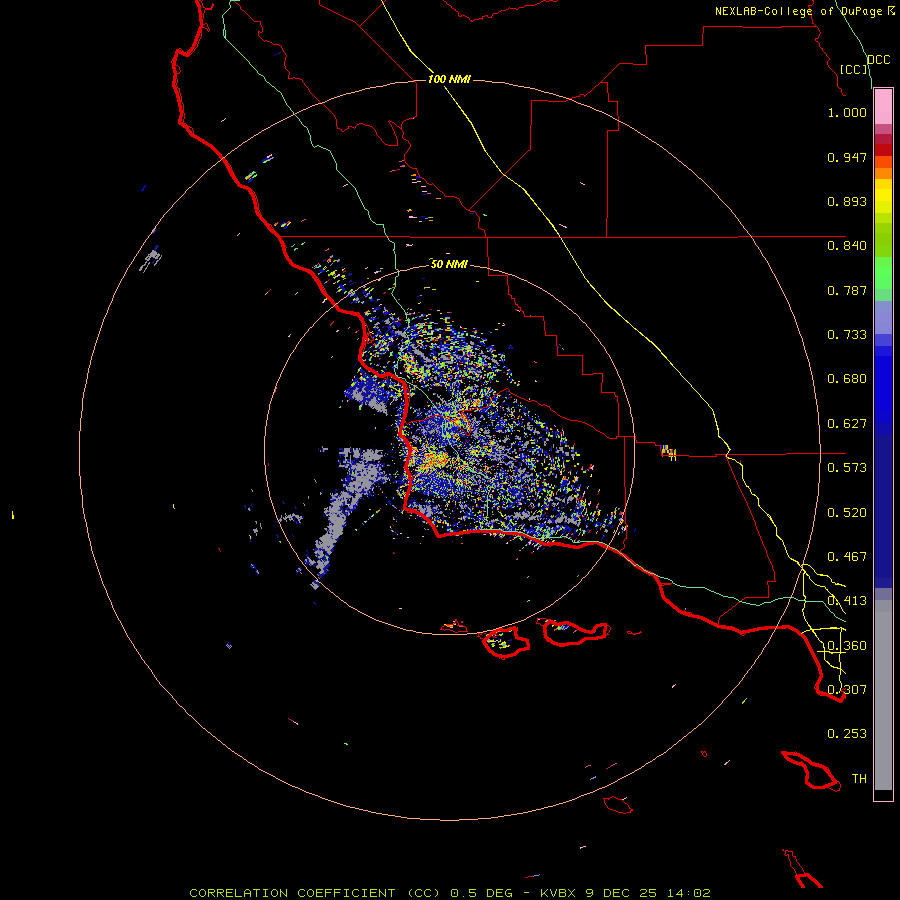
Task: Click the 50 NMI range ring label
Action: [x=449, y=264]
